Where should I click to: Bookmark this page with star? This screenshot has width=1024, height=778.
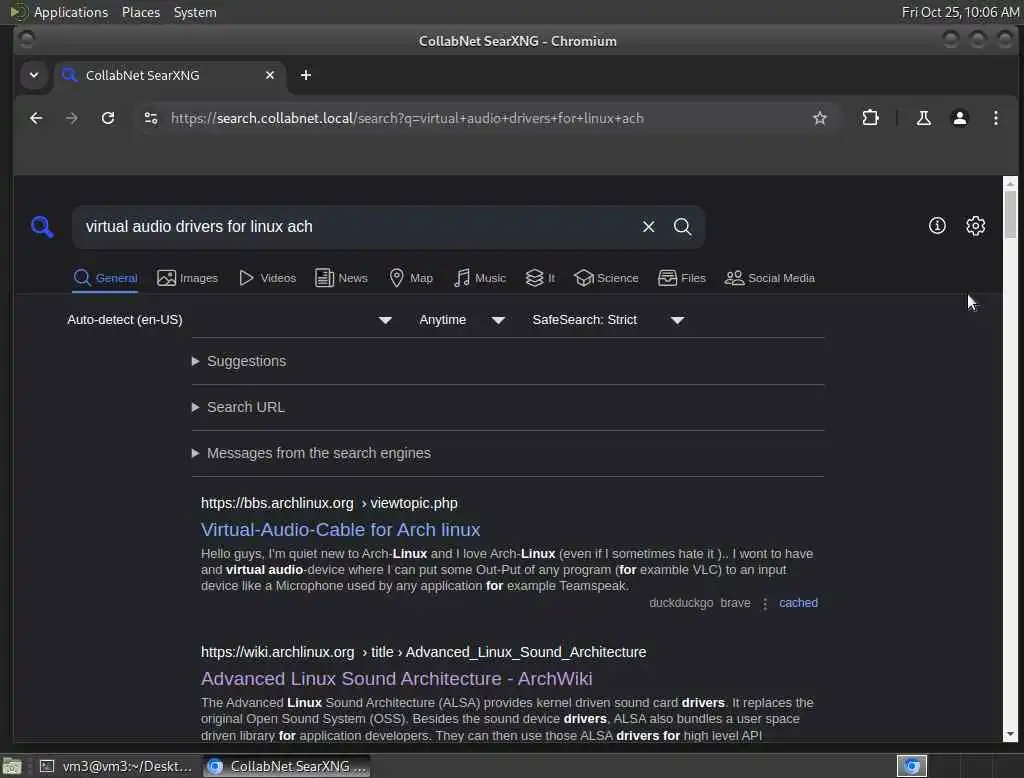coord(820,118)
